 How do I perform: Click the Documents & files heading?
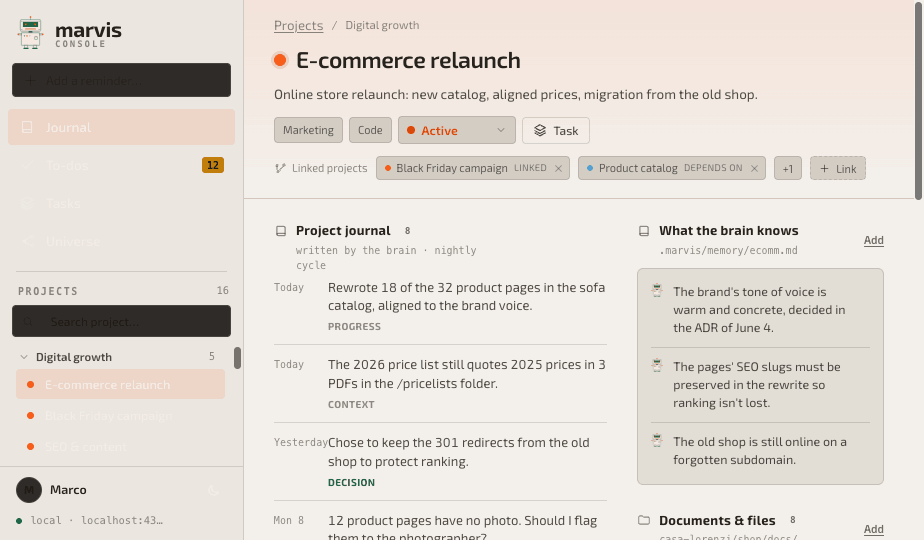click(x=717, y=521)
